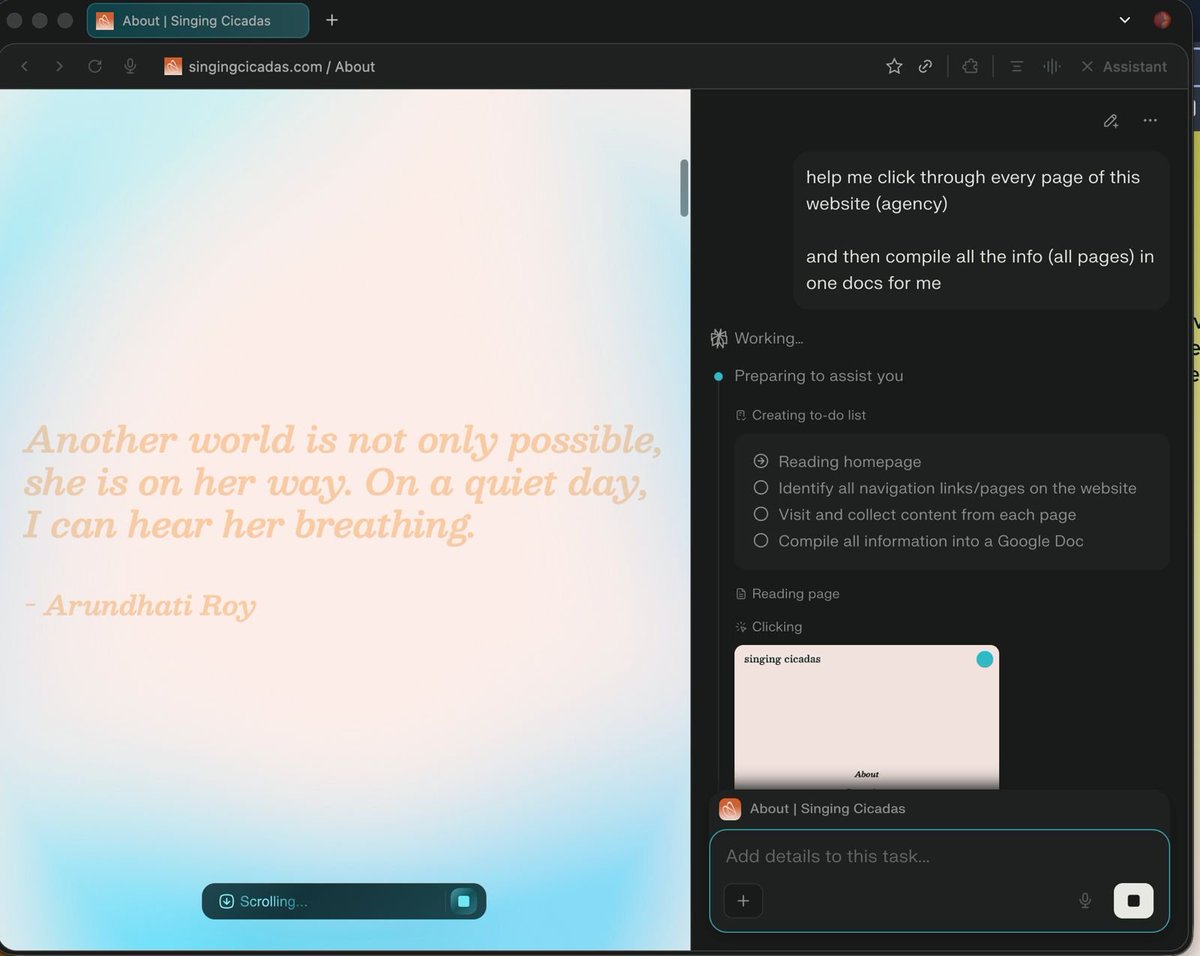
Task: Open the clicking screenshot thumbnail
Action: point(866,717)
